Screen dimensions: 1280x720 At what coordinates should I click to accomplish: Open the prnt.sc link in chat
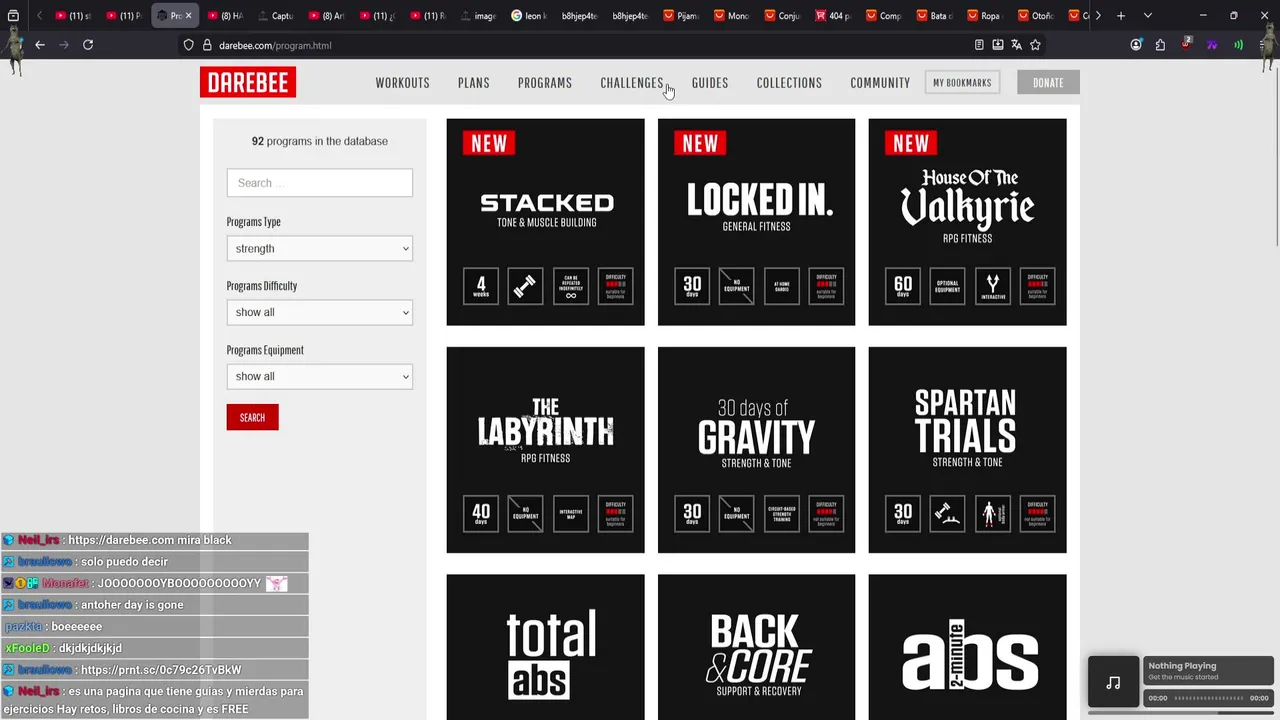coord(161,670)
